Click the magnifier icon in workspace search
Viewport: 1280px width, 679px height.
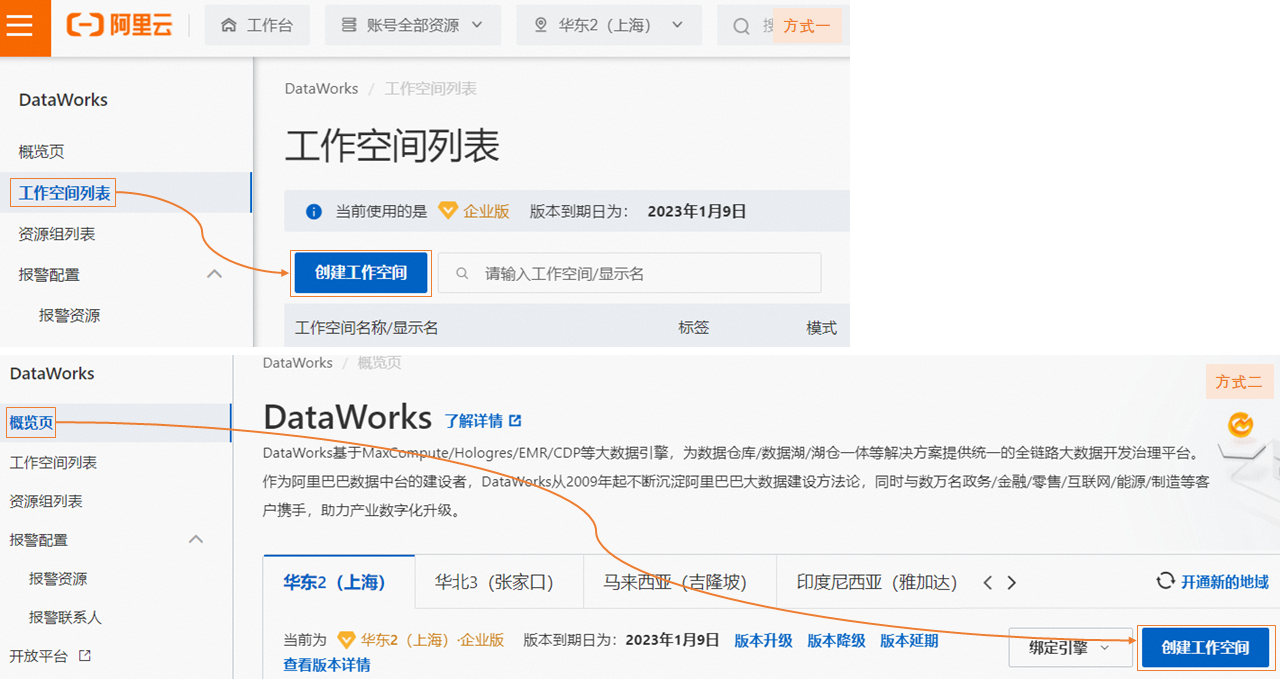coord(462,273)
